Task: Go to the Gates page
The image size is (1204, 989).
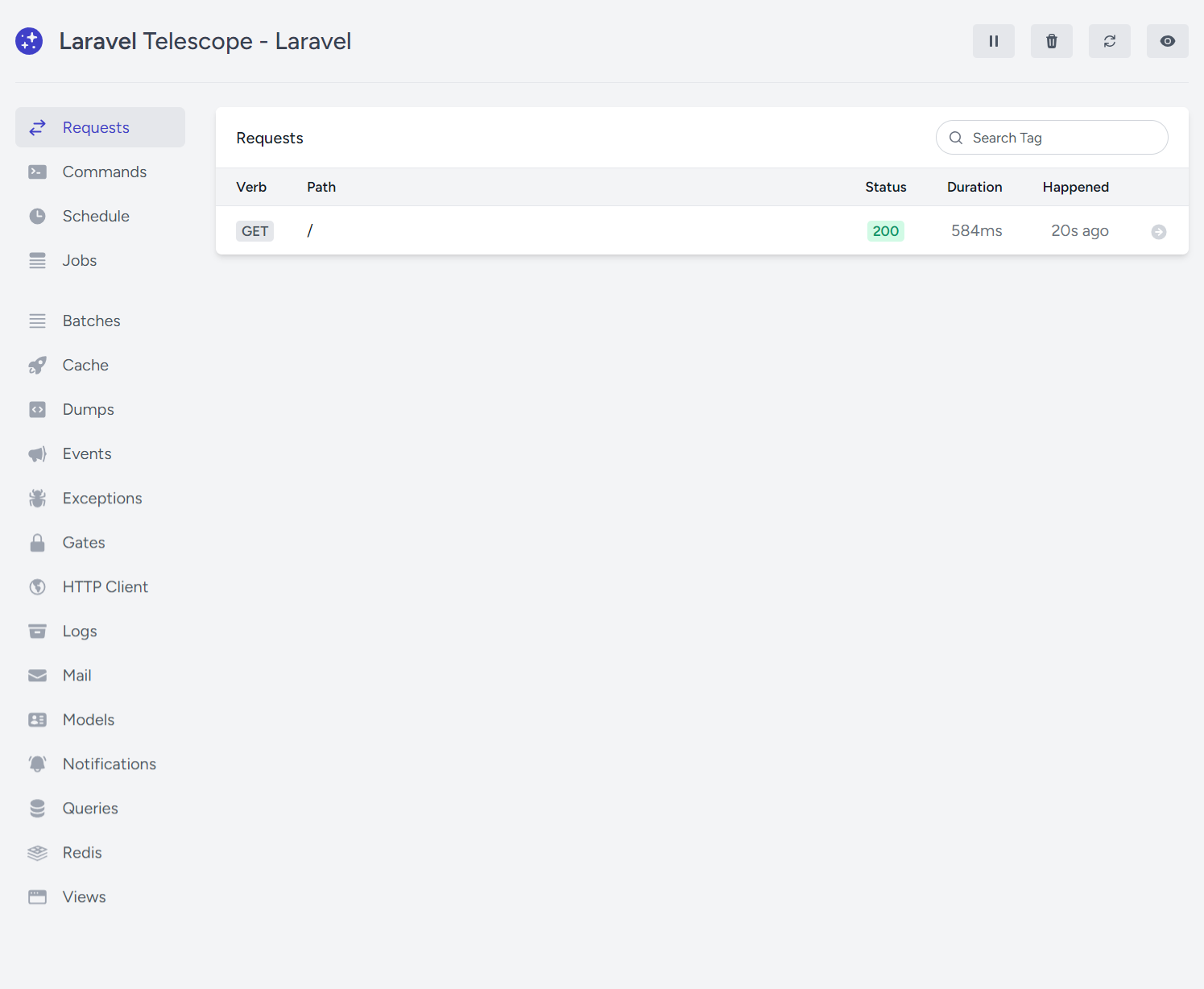Action: (x=84, y=542)
